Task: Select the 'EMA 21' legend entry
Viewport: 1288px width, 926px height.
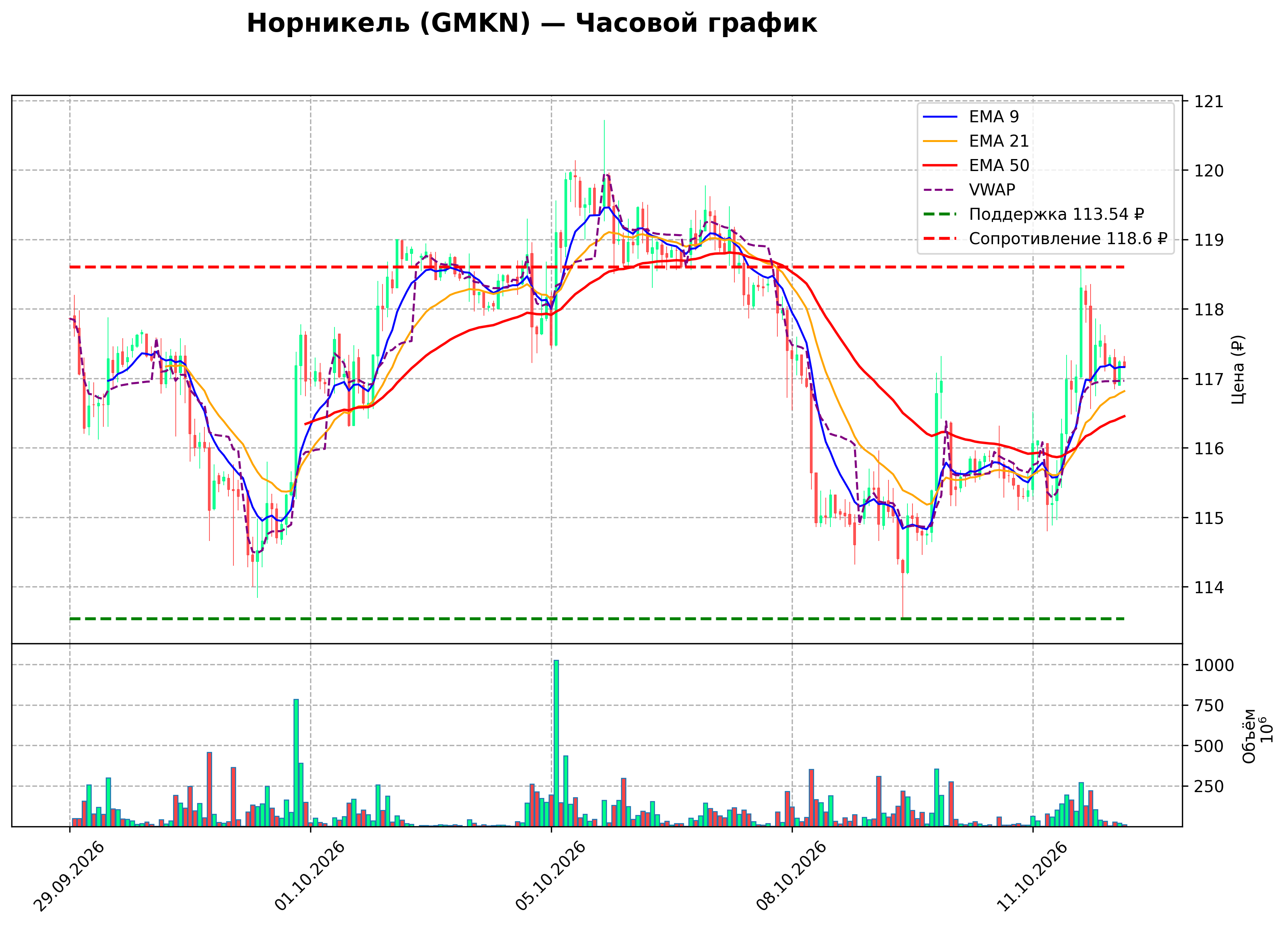Action: pos(976,141)
